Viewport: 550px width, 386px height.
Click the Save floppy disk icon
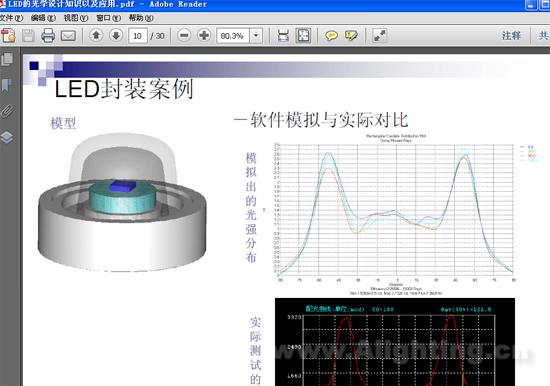28,35
